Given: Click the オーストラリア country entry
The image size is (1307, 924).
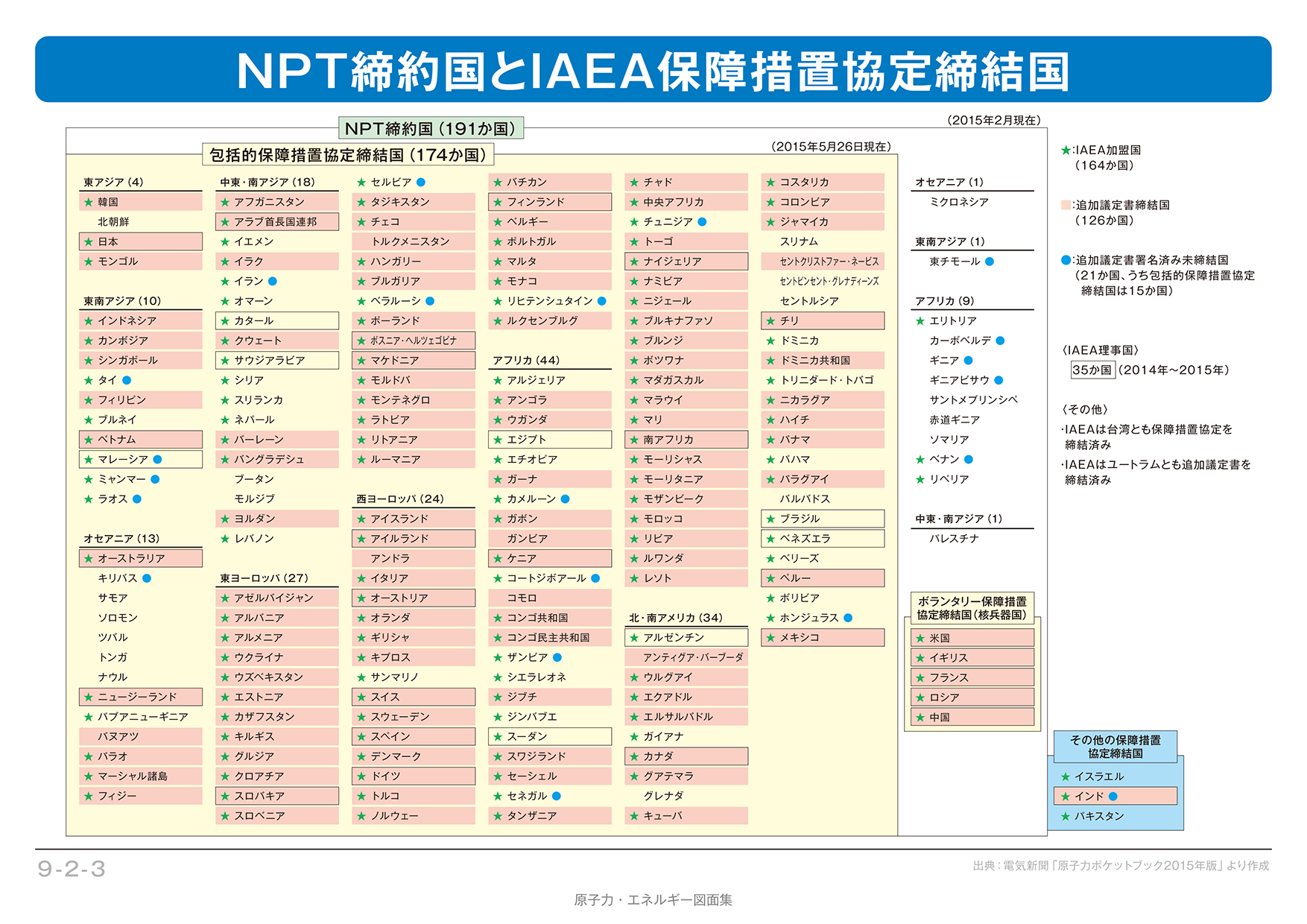Looking at the screenshot, I should coord(131,558).
